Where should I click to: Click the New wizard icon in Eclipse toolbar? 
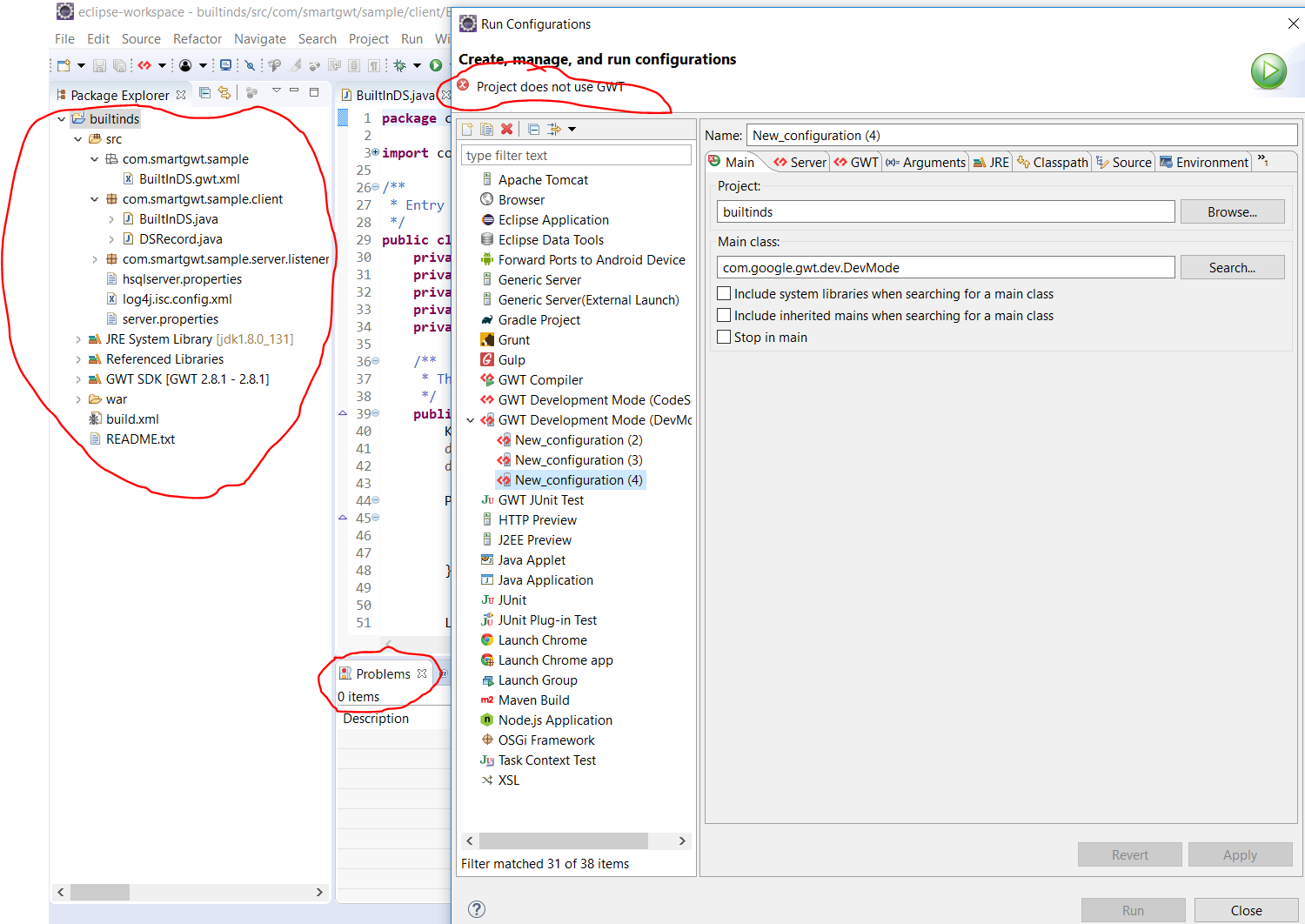[64, 65]
